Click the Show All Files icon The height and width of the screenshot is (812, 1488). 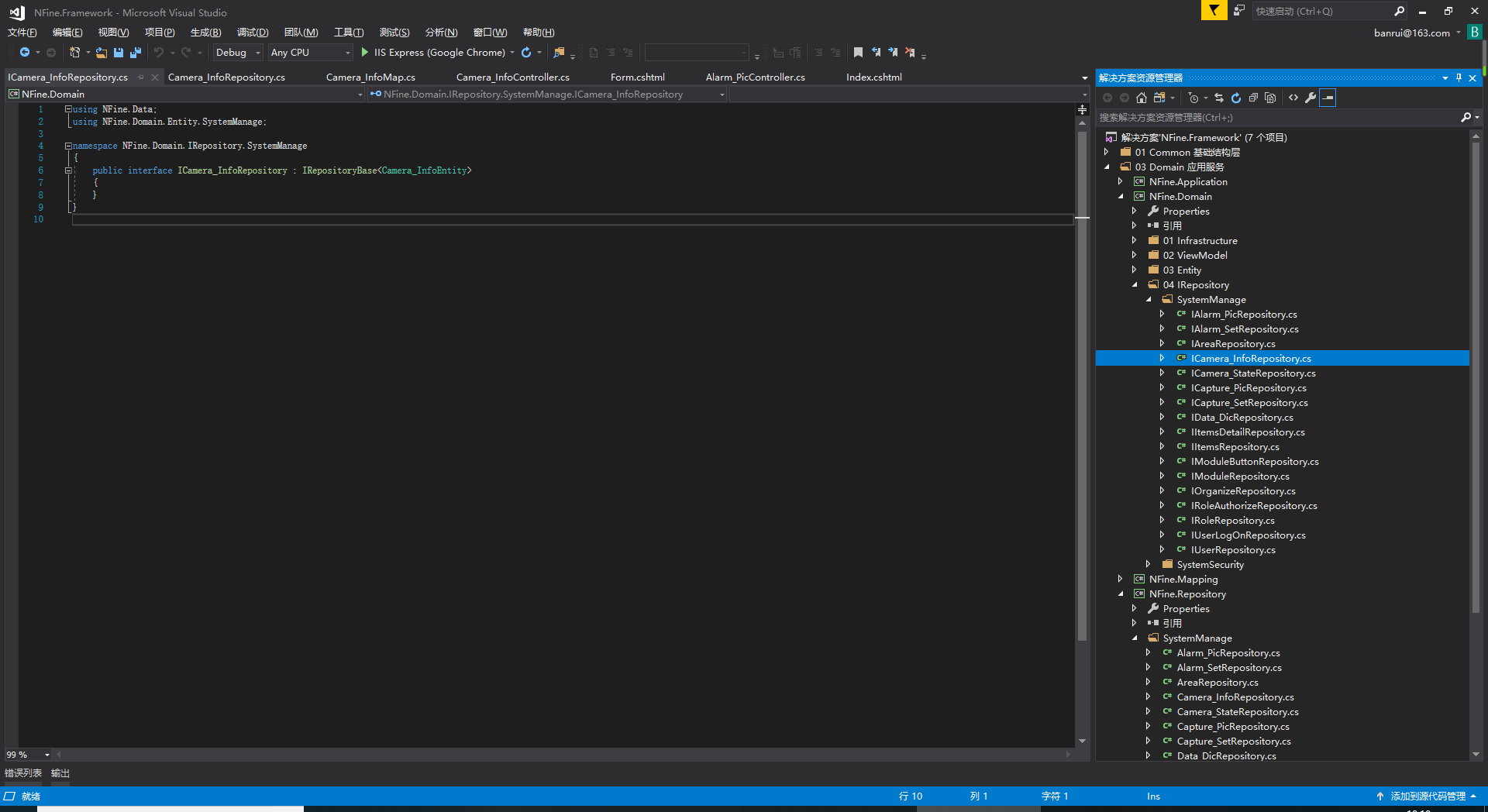click(1270, 98)
